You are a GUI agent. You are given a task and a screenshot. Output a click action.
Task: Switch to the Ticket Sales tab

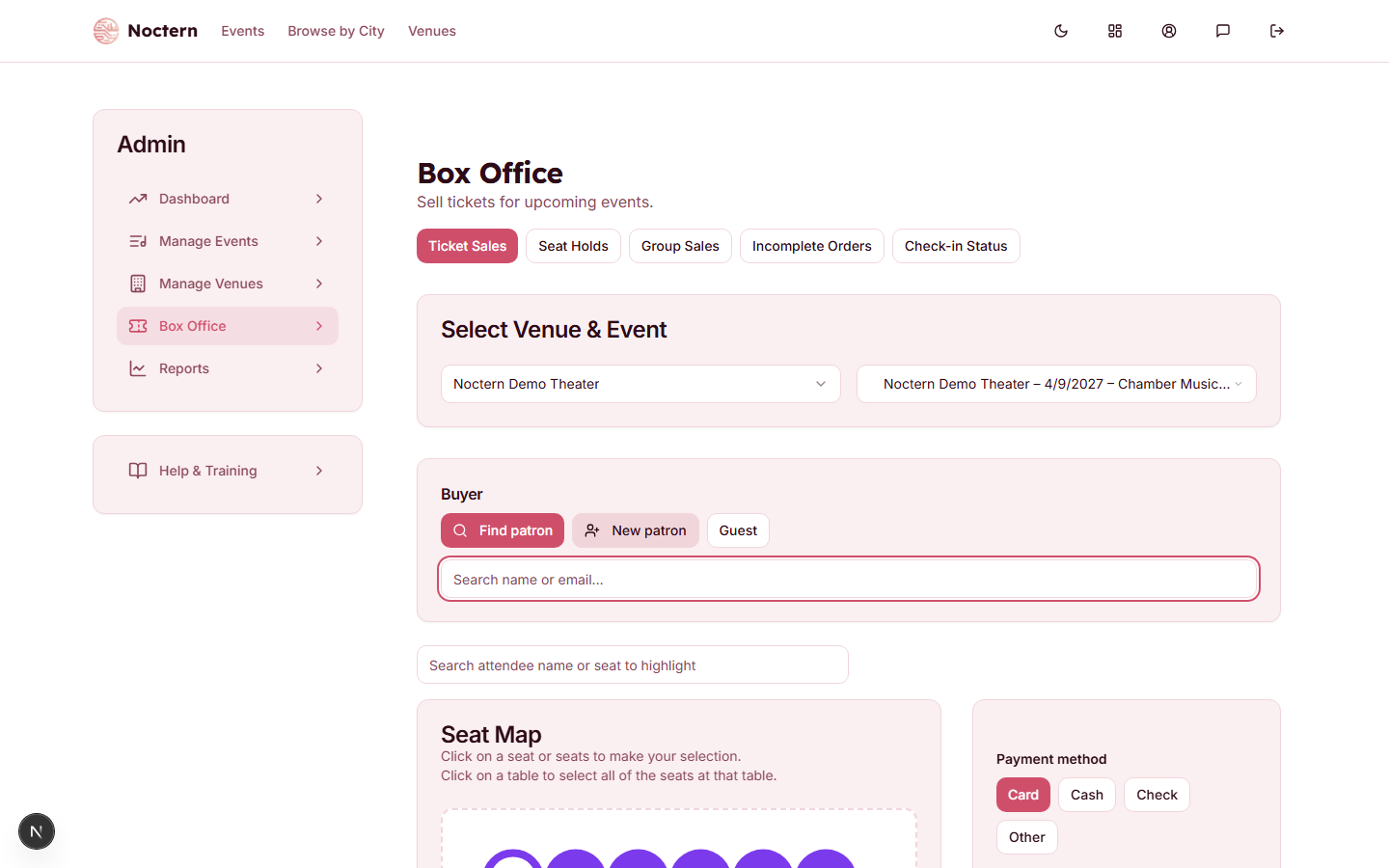pos(467,246)
